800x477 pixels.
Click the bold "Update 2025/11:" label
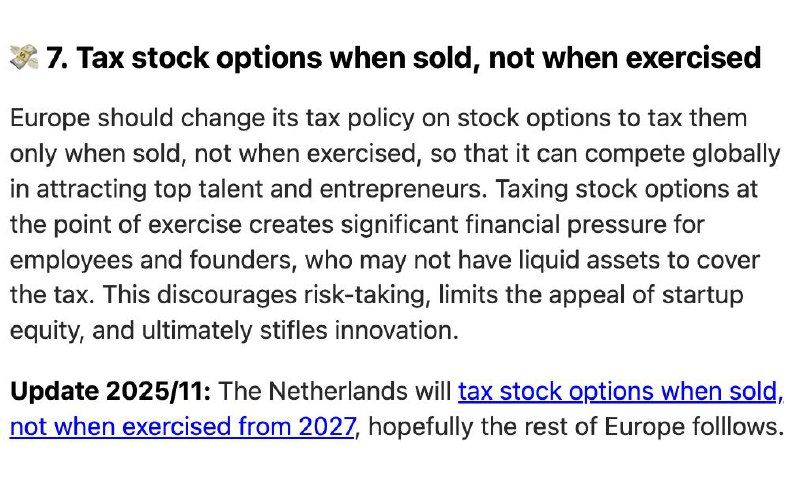coord(110,391)
